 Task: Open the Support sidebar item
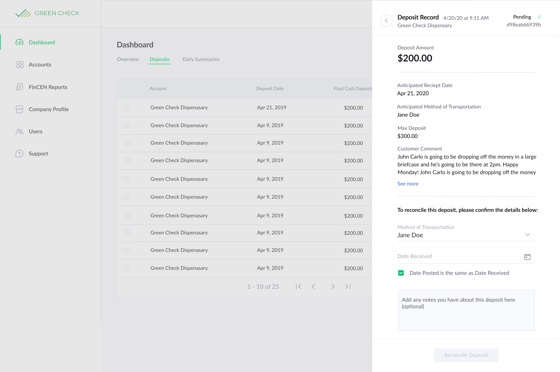coord(38,154)
